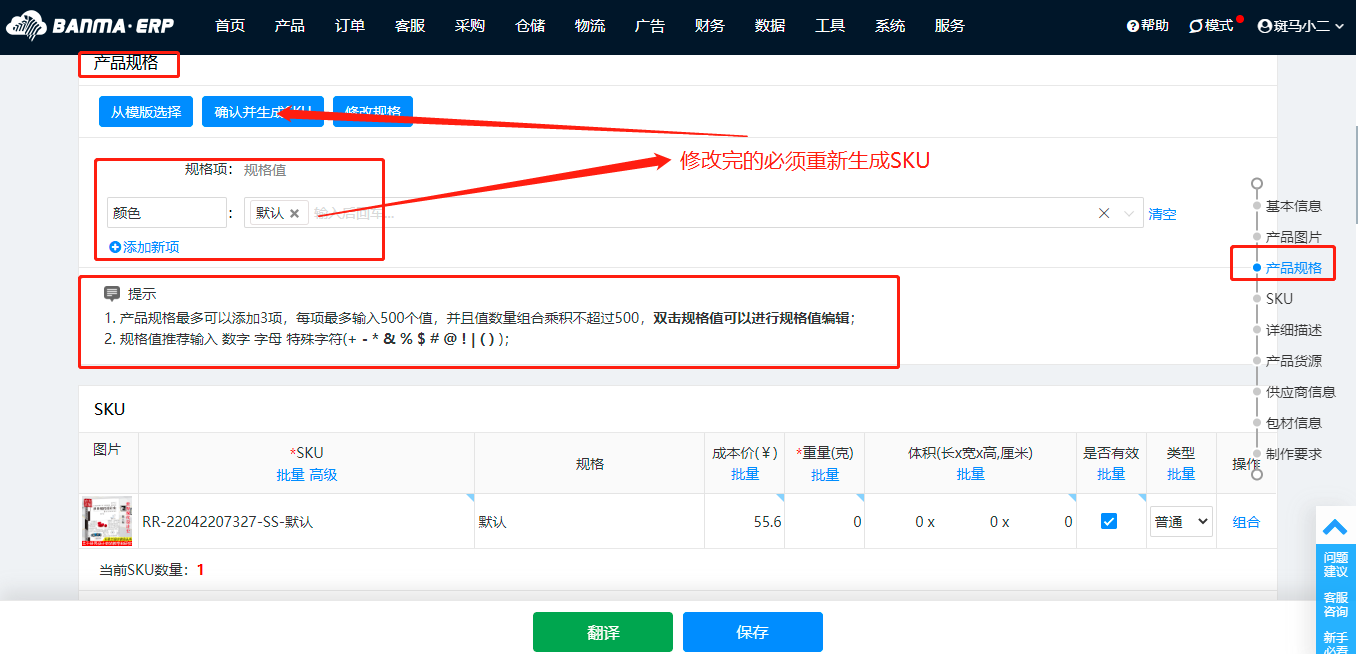The image size is (1358, 654).
Task: Click 高级 under SKU column header
Action: 323,475
